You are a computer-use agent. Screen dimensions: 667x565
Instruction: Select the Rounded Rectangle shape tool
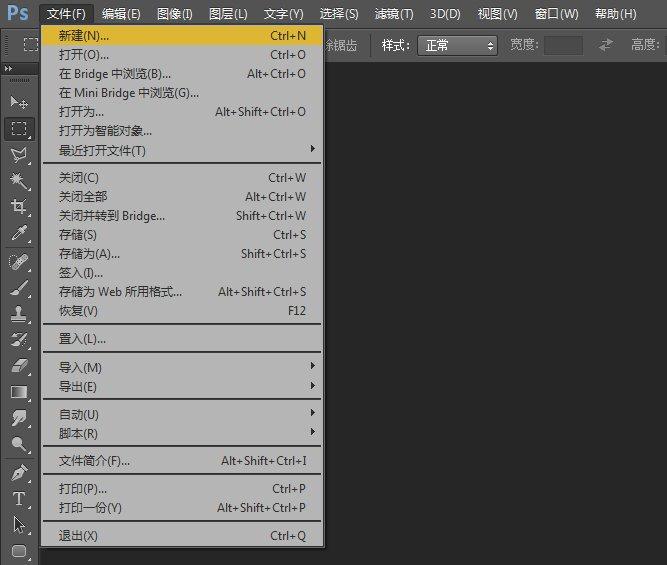(x=19, y=551)
